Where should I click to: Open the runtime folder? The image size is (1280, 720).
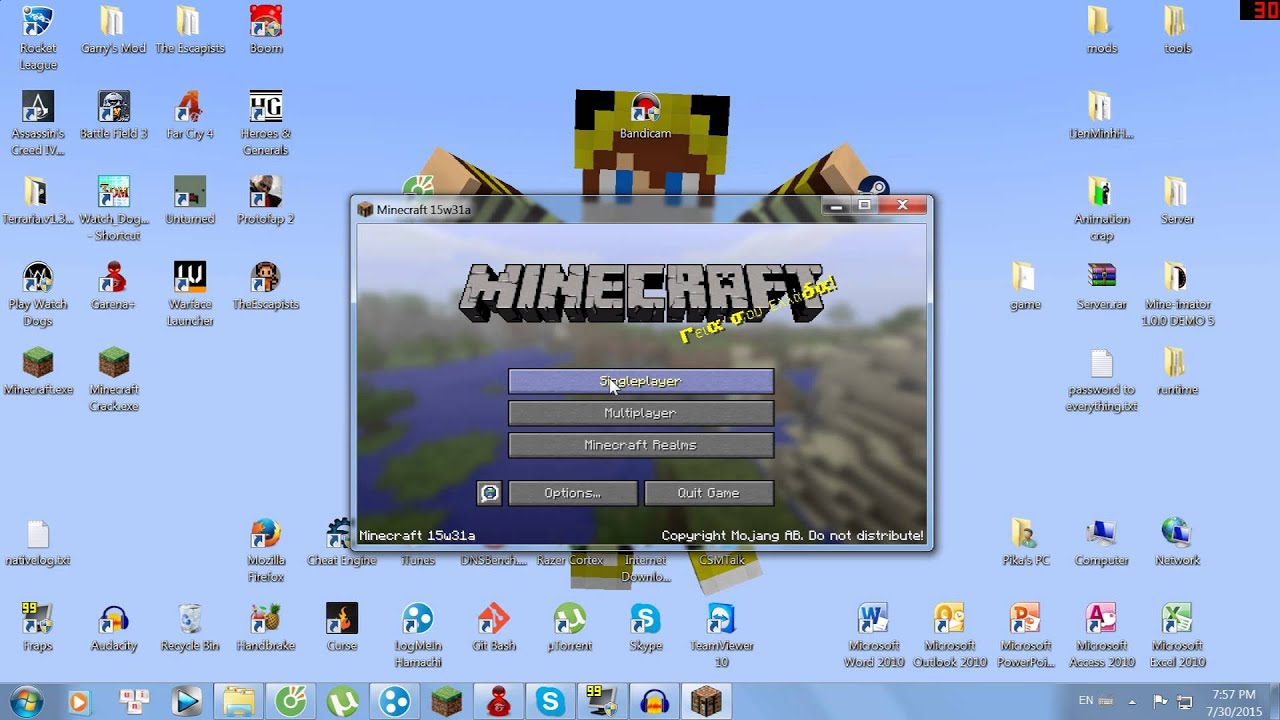[1177, 371]
